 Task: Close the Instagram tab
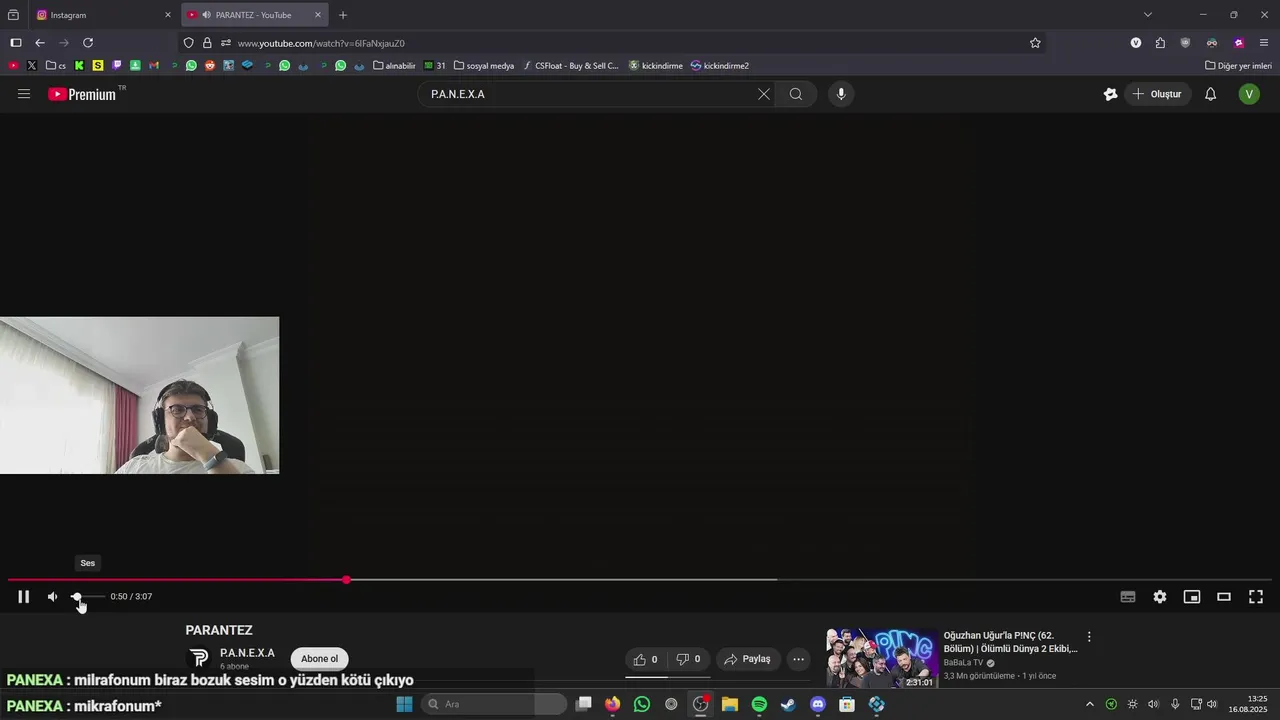tap(168, 15)
